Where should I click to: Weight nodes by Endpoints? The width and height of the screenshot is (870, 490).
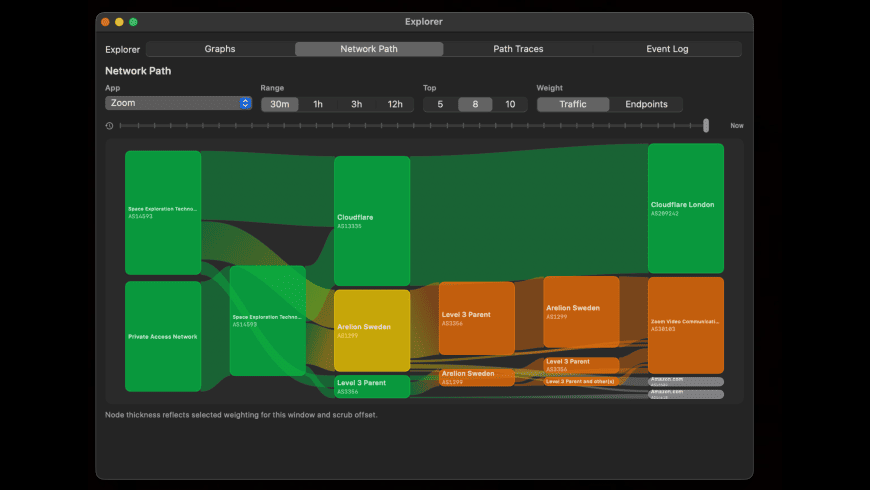coord(646,104)
